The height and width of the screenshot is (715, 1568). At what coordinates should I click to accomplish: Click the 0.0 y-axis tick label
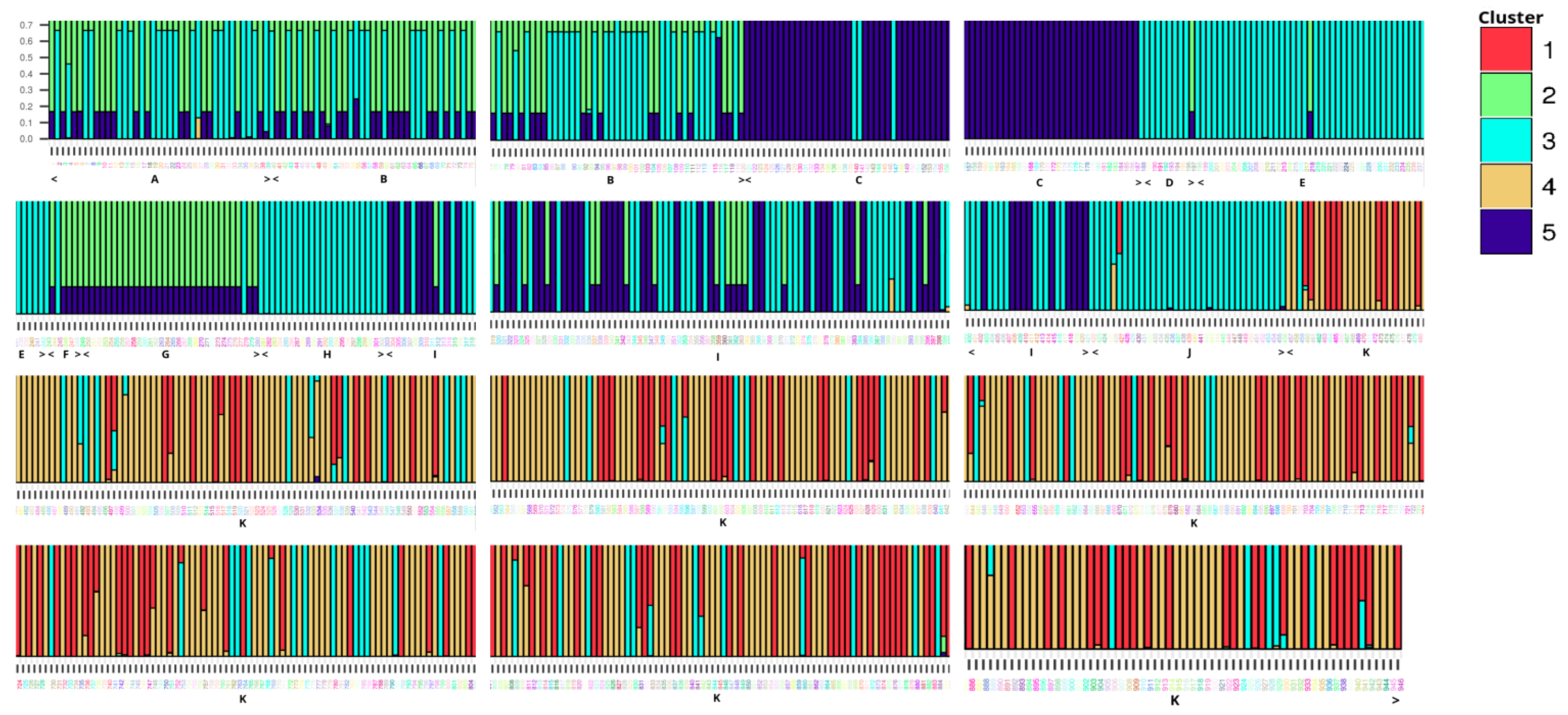pos(26,139)
